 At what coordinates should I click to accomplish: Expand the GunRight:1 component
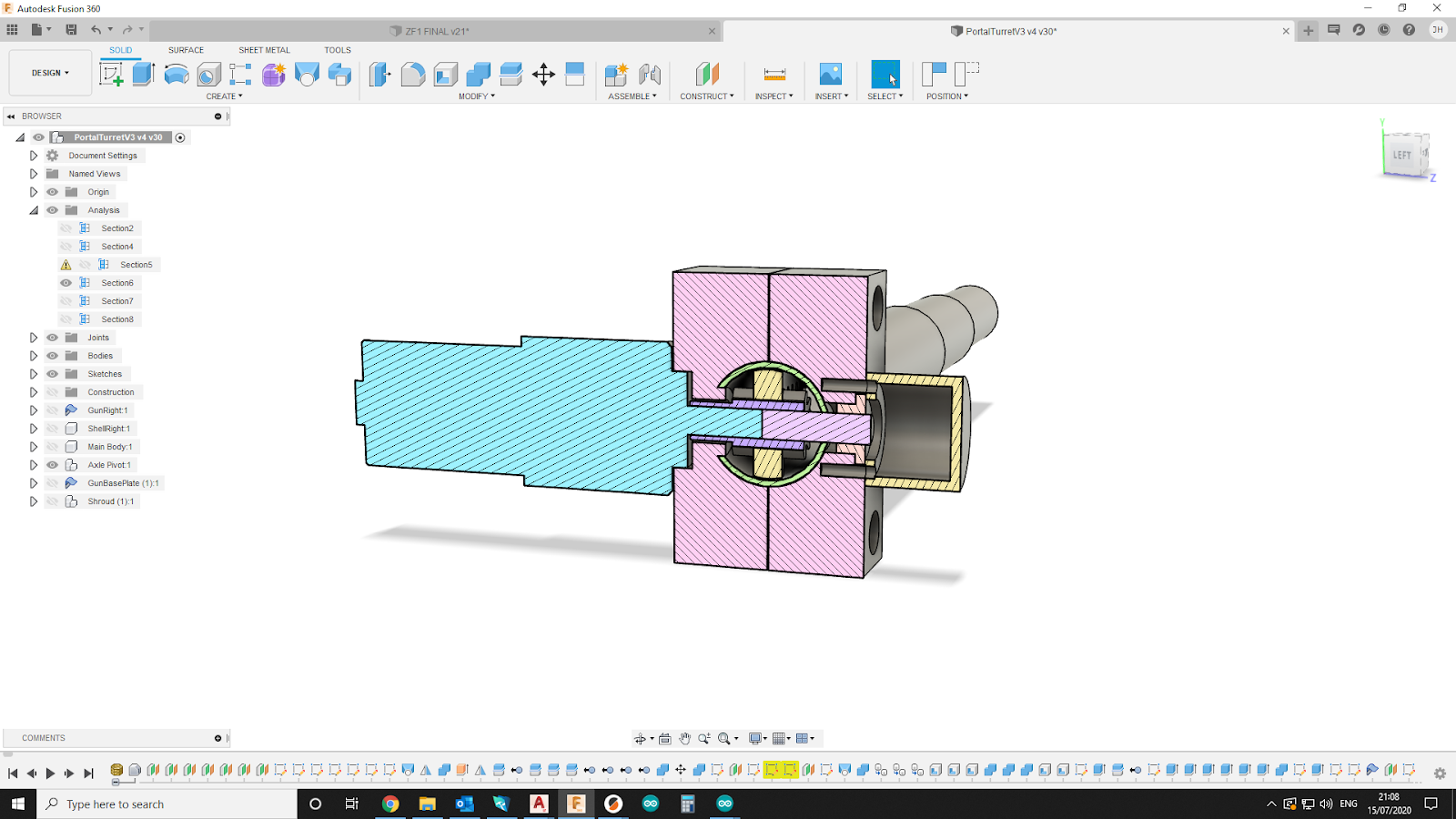(x=34, y=410)
